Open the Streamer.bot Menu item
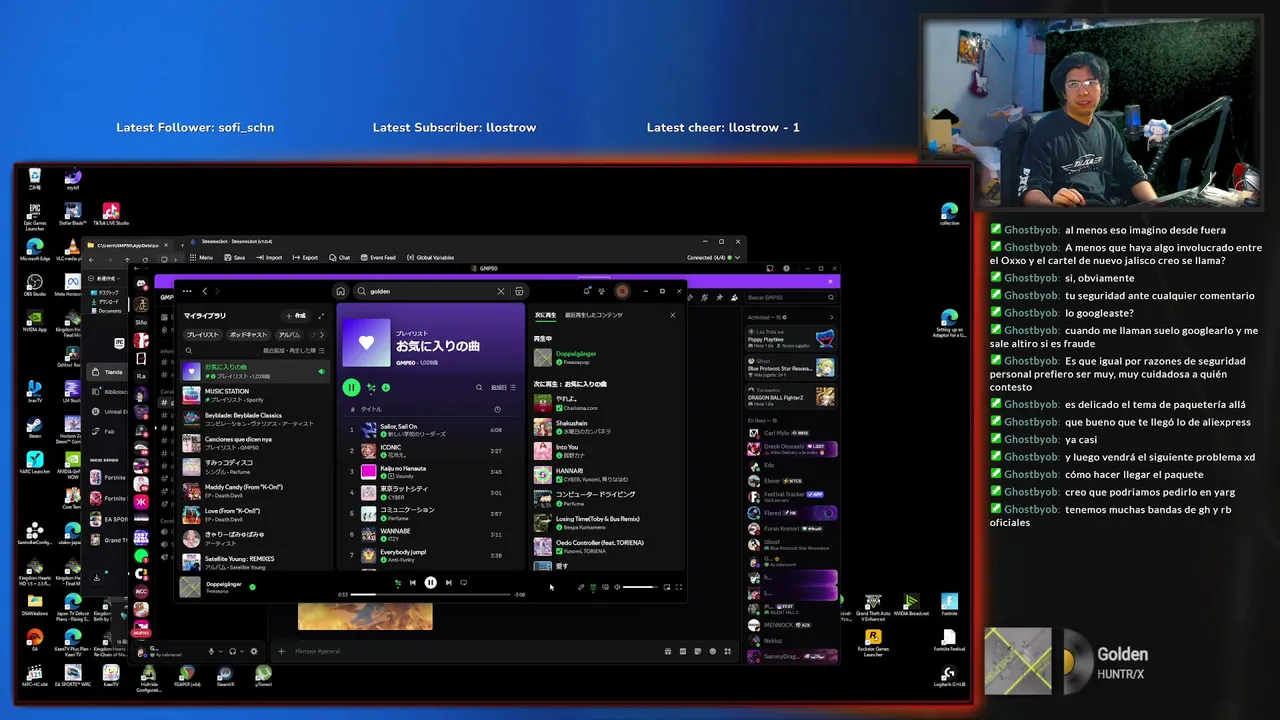 tap(202, 257)
